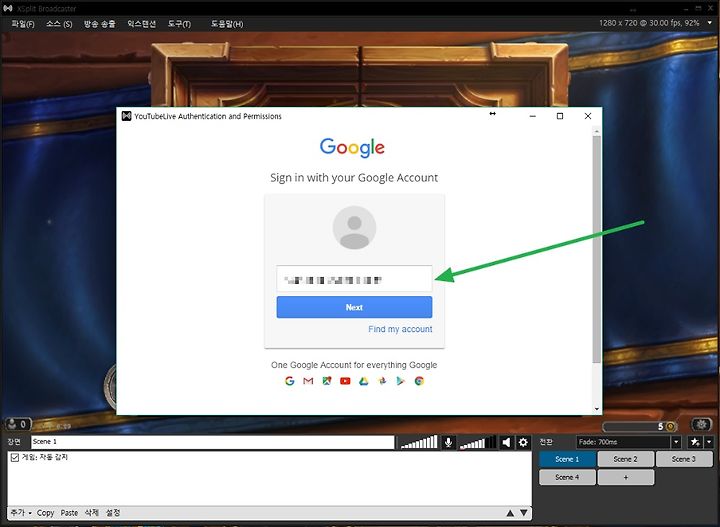
Task: Mute the microphone icon
Action: [x=449, y=442]
